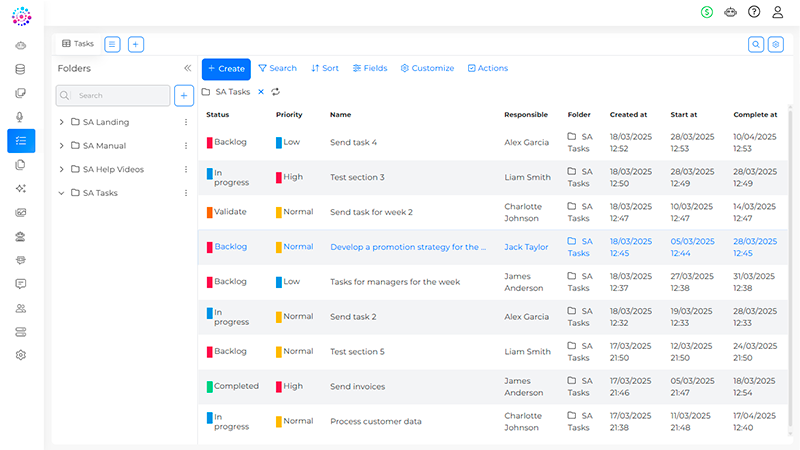
Task: Open the help question mark icon
Action: pos(754,12)
